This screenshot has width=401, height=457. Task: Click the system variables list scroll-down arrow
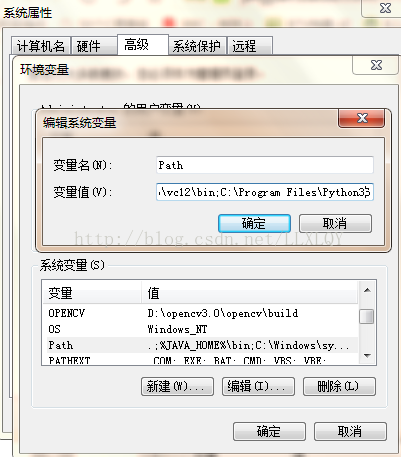367,356
